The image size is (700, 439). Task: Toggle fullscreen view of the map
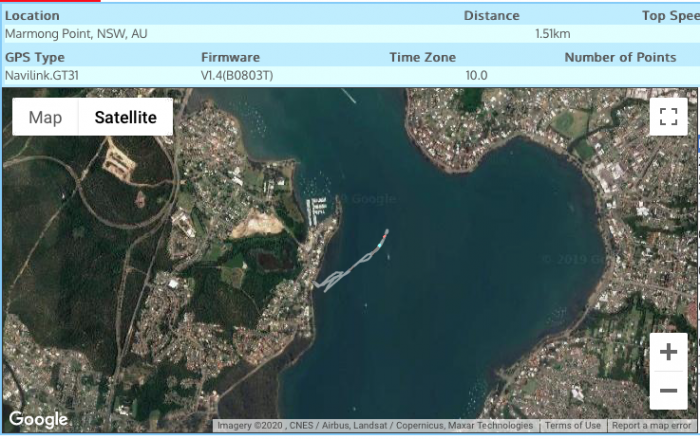pyautogui.click(x=668, y=116)
